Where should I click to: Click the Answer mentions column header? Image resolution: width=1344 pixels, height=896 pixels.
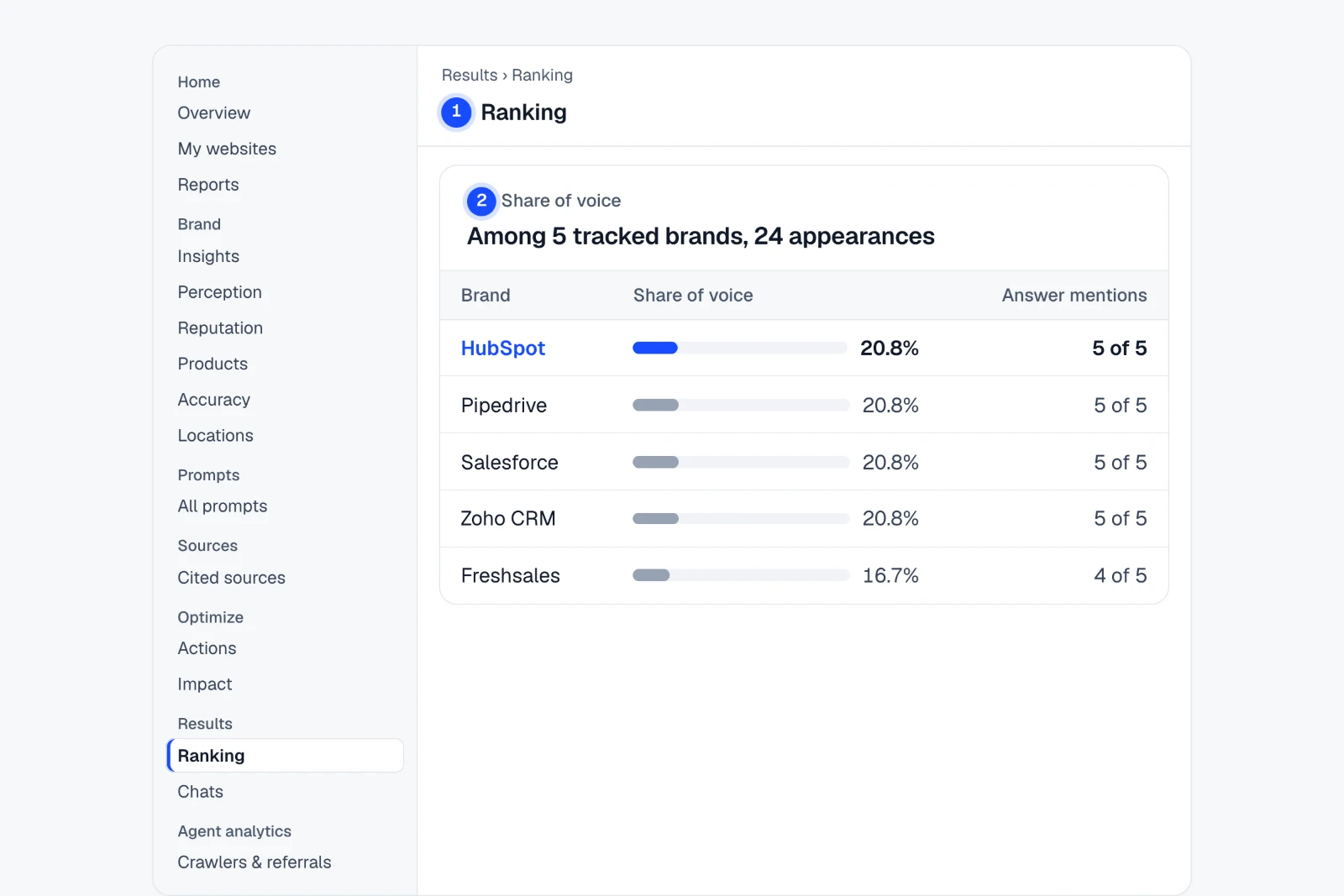coord(1074,296)
